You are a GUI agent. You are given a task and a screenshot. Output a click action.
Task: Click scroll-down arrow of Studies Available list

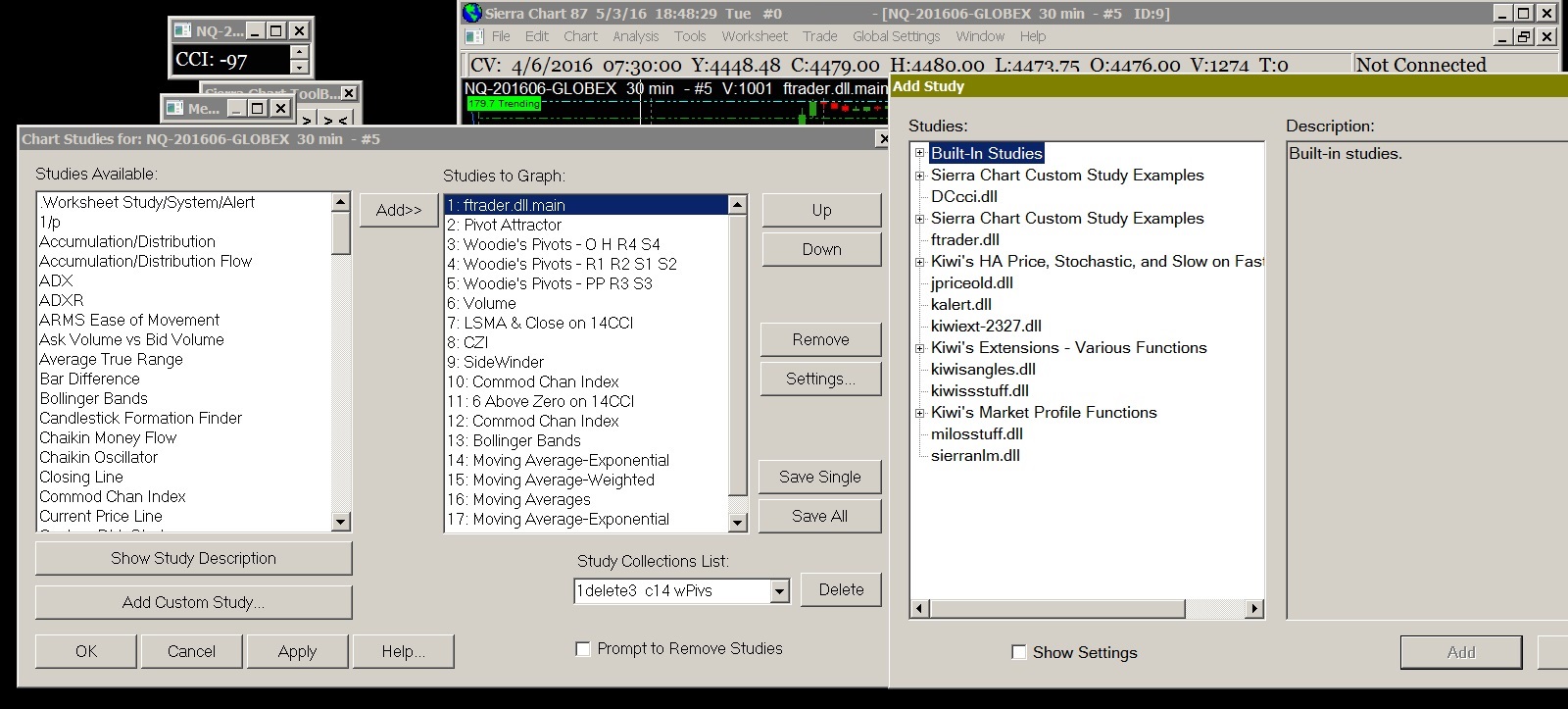[341, 522]
